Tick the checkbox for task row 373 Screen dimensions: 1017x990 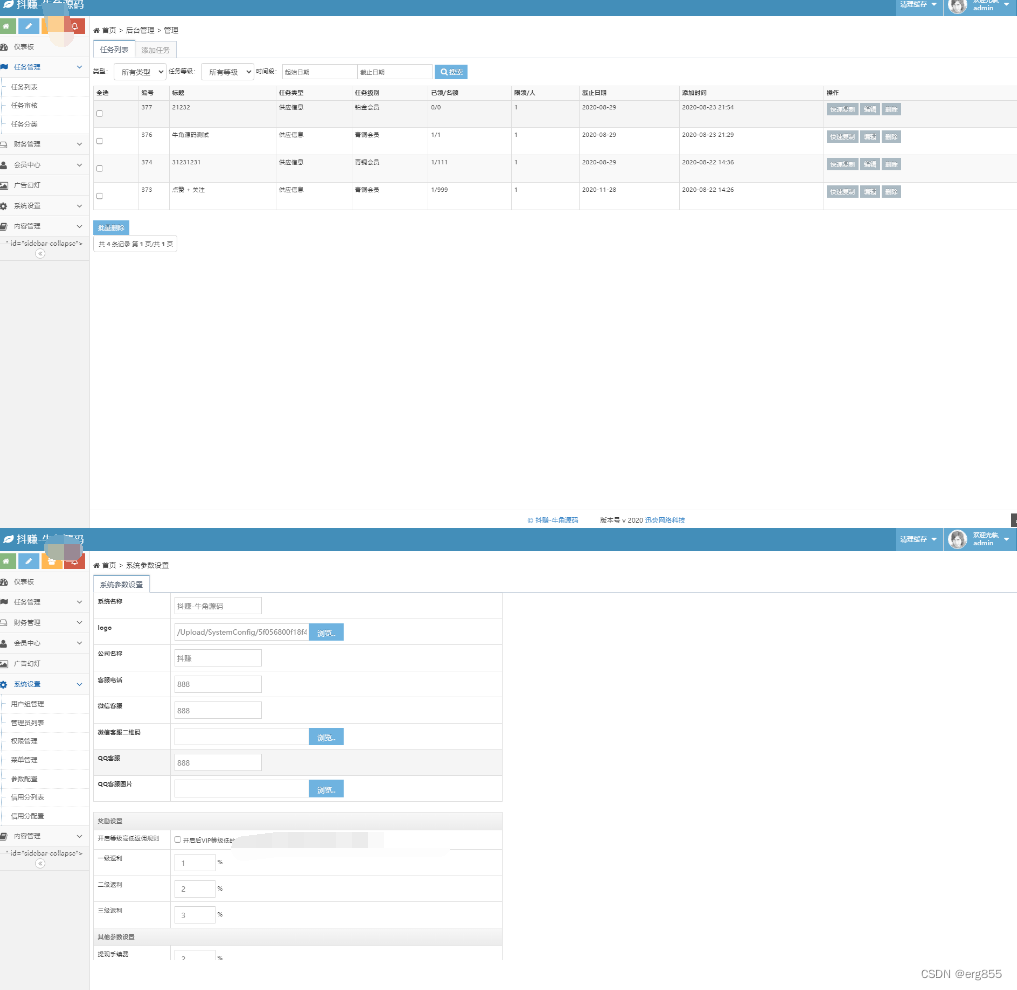pyautogui.click(x=99, y=196)
